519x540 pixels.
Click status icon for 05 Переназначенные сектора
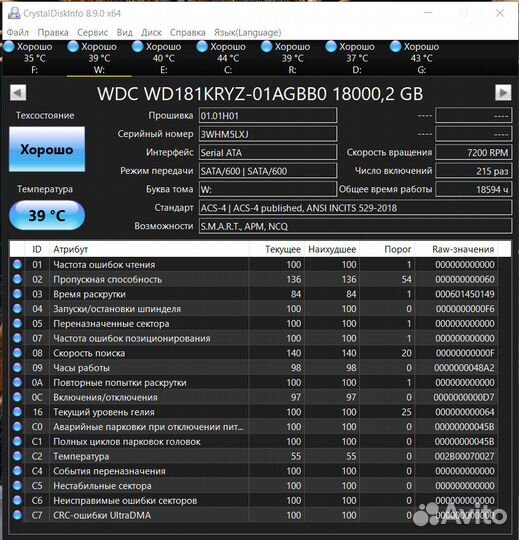click(17, 323)
